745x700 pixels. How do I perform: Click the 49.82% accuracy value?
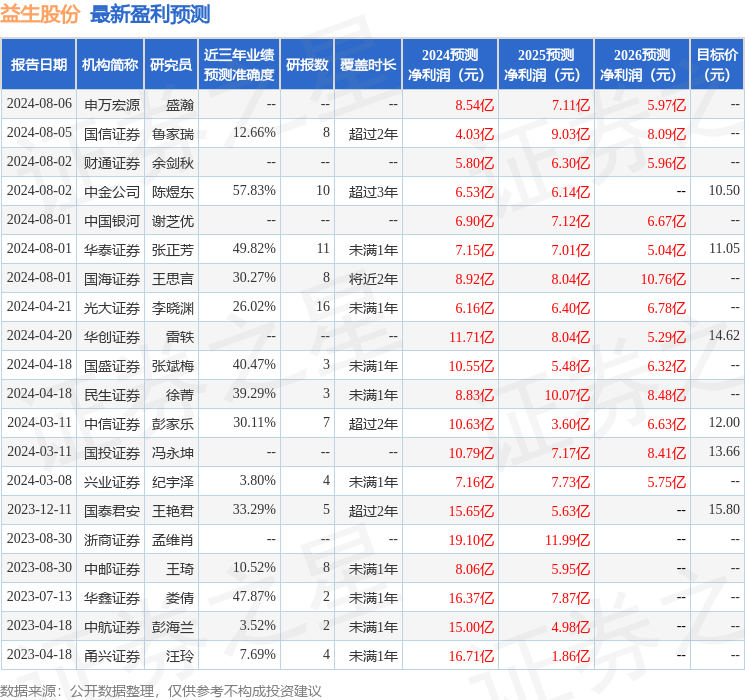254,249
